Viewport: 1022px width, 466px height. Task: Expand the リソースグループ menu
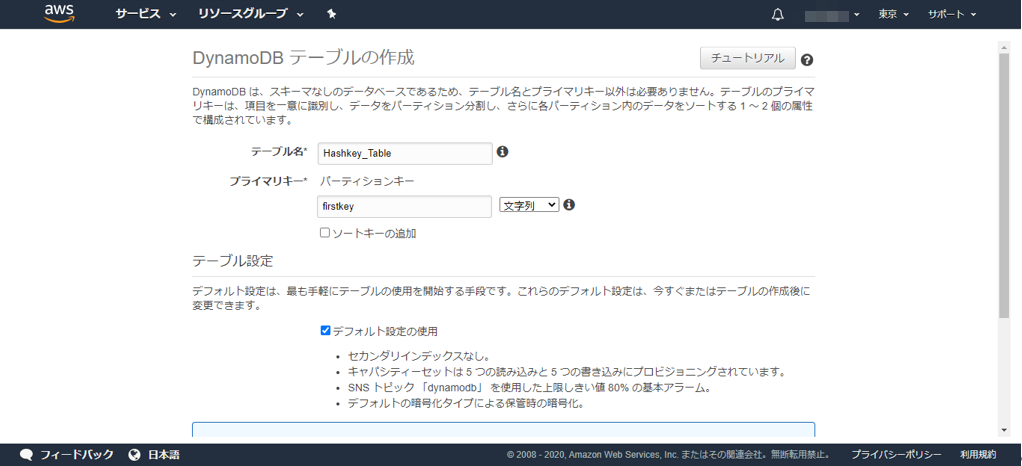pos(251,14)
